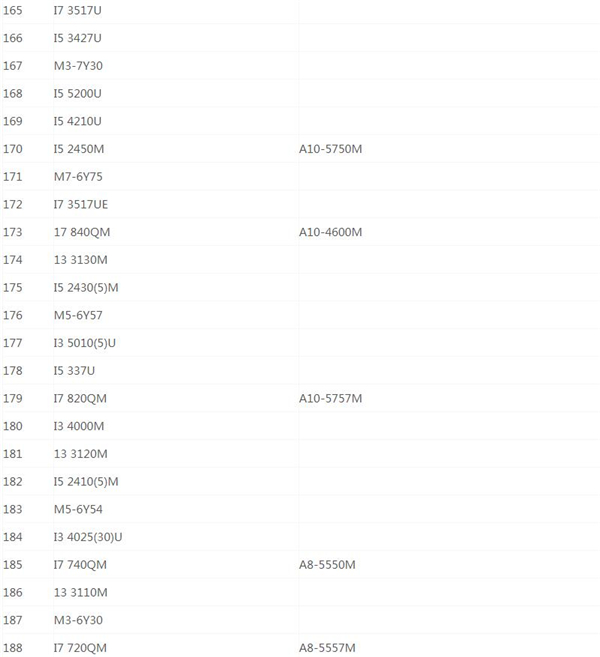The width and height of the screenshot is (600, 657).
Task: Click the I5 2430(5)M entry
Action: (x=86, y=288)
